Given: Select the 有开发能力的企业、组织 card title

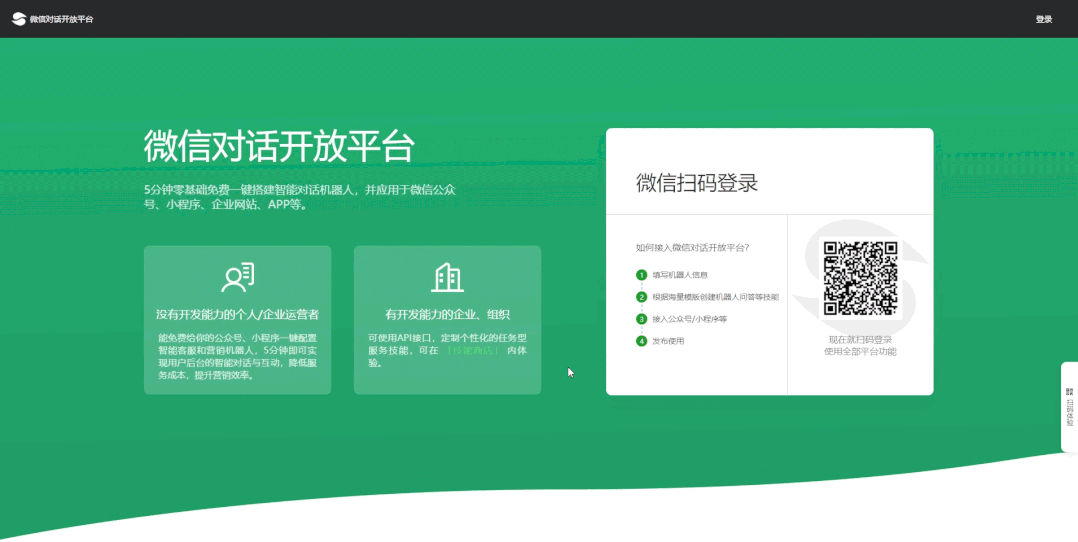Looking at the screenshot, I should [x=448, y=314].
